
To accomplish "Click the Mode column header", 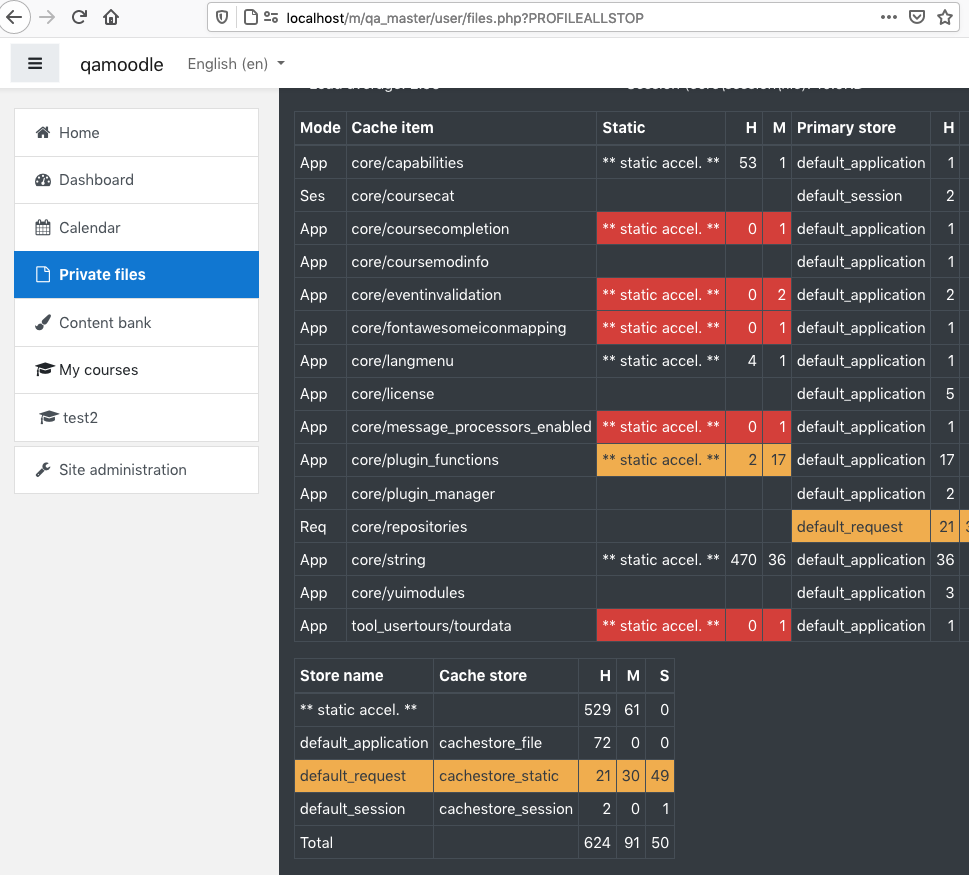I will (320, 128).
